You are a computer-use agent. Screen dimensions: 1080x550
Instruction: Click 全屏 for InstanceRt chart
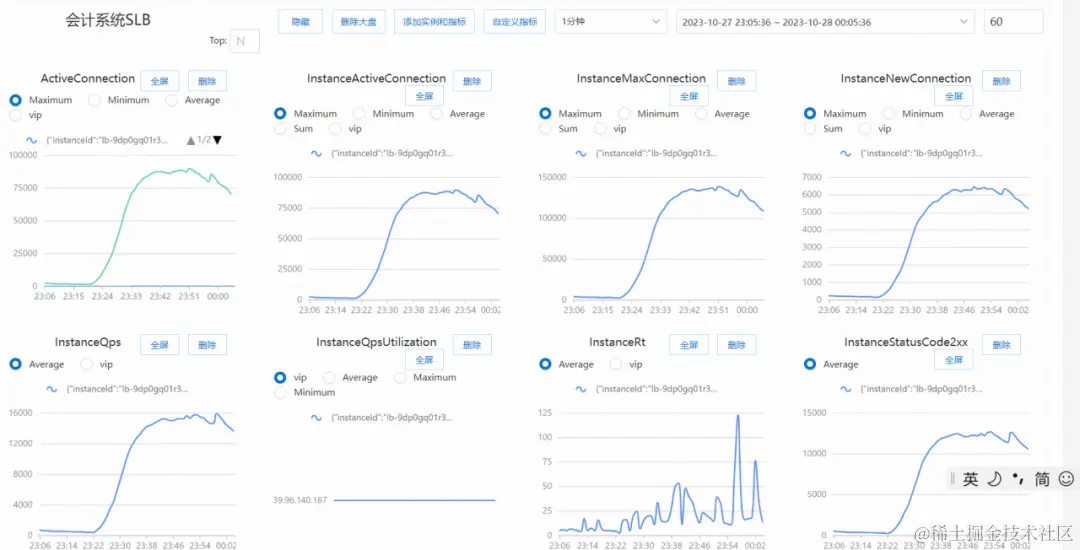point(689,345)
